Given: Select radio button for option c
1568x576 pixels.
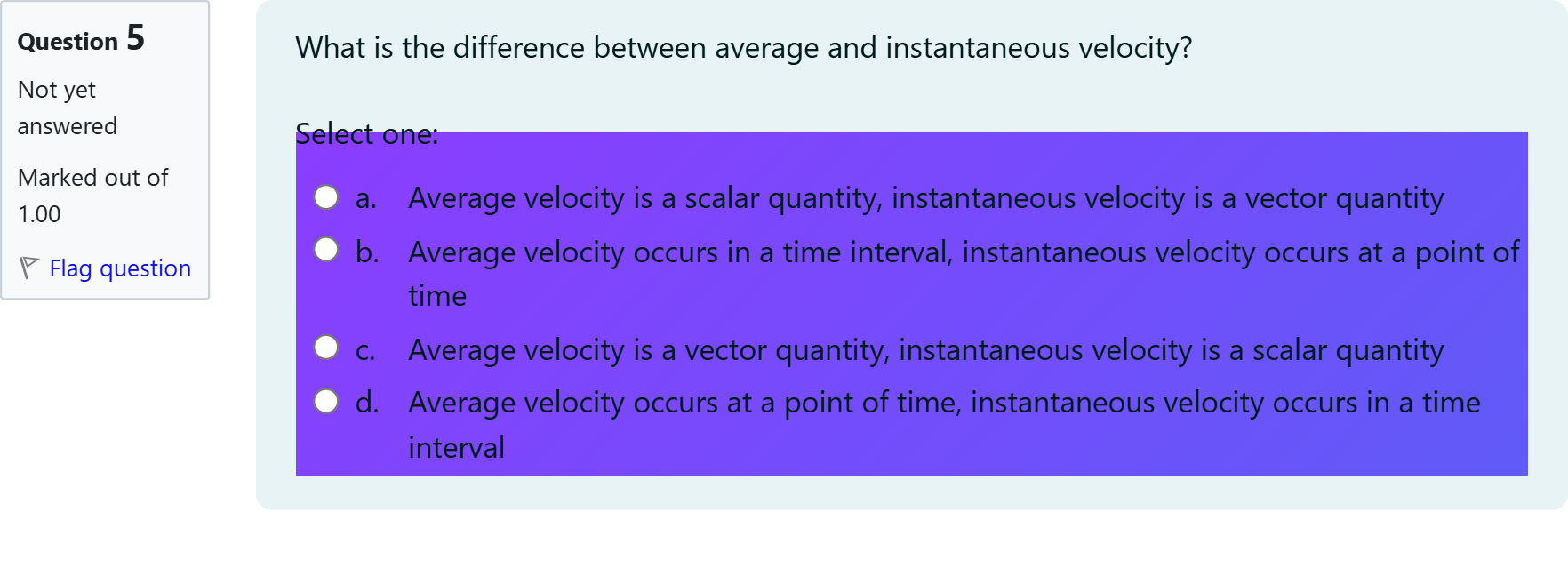Looking at the screenshot, I should click(x=326, y=348).
